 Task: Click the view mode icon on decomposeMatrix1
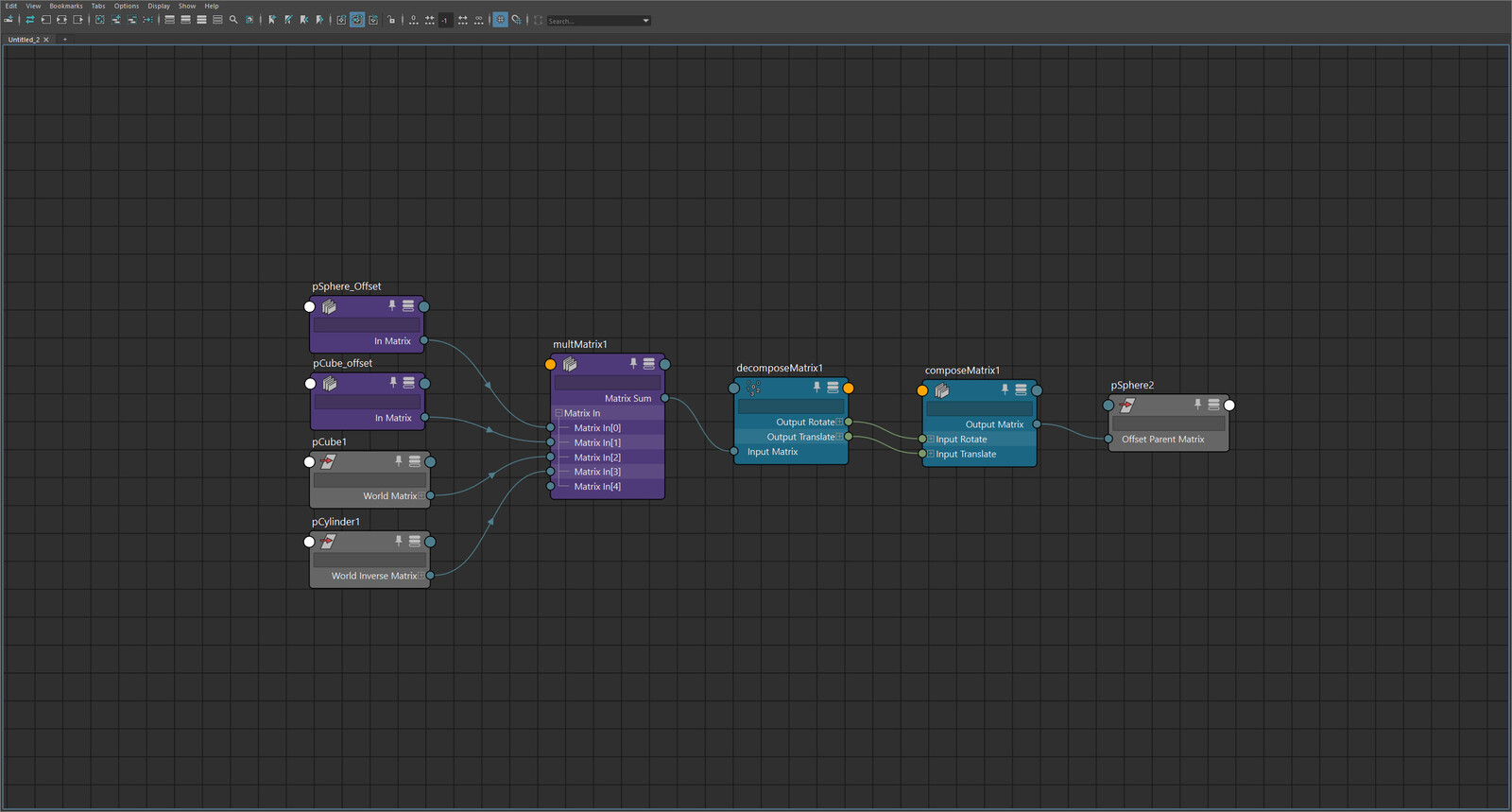(833, 388)
